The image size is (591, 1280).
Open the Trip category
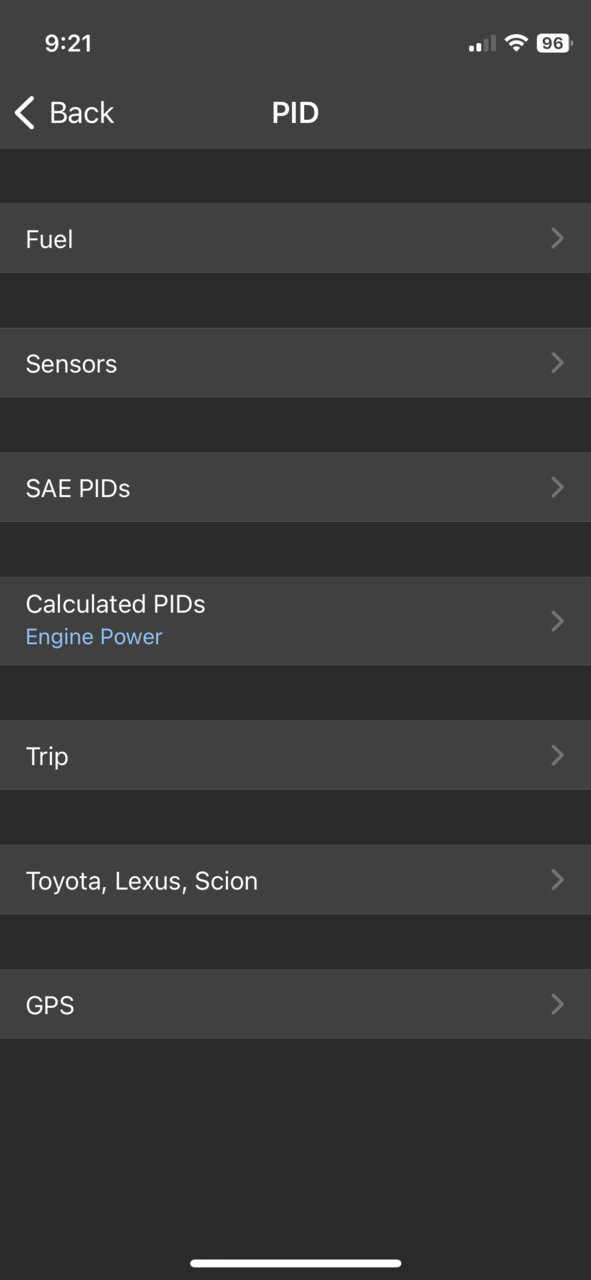pyautogui.click(x=295, y=755)
